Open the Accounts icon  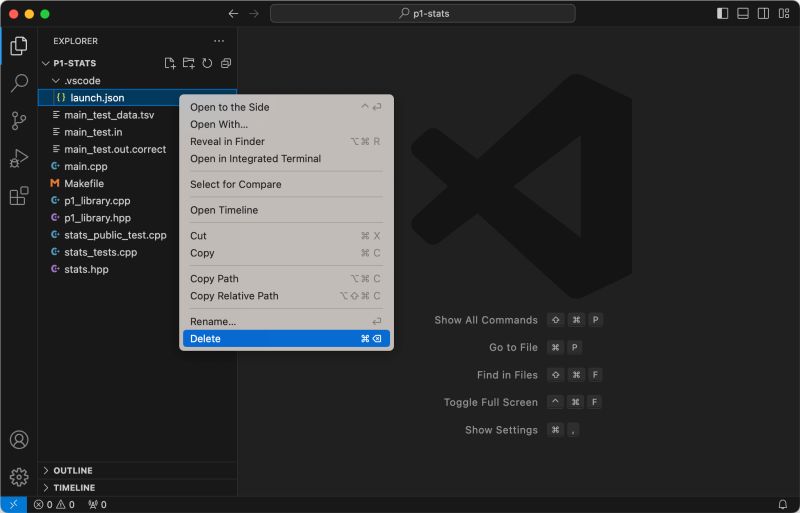coord(19,439)
